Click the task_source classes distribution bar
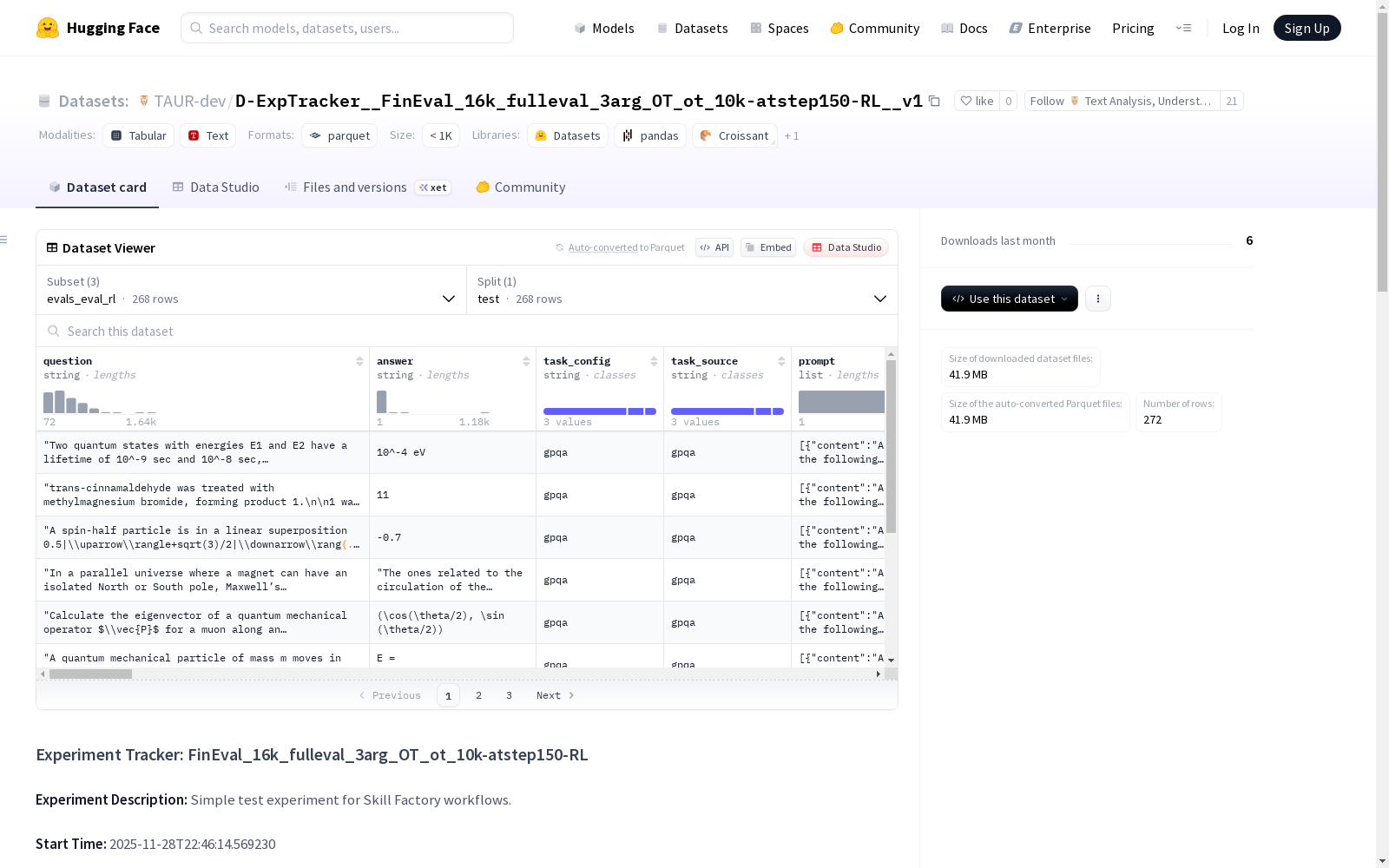This screenshot has width=1389, height=868. tap(727, 411)
